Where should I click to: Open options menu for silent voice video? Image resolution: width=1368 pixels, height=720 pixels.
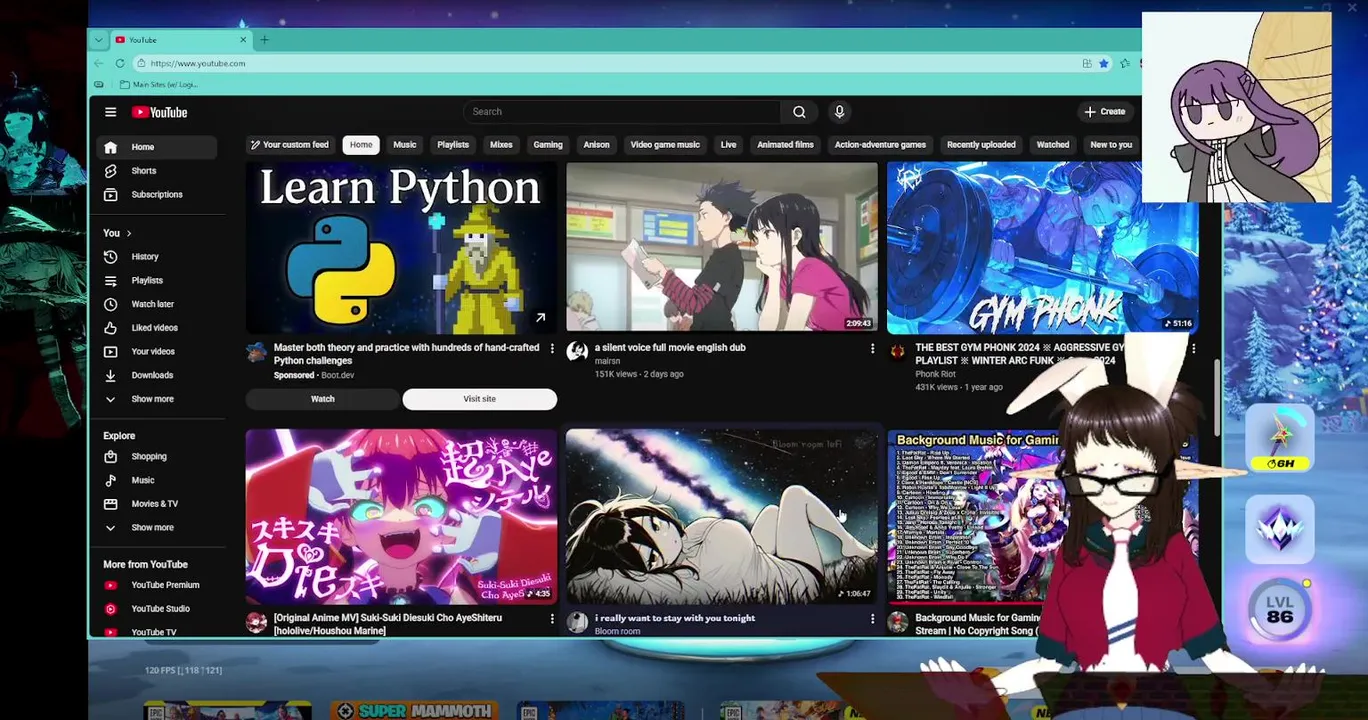[872, 348]
